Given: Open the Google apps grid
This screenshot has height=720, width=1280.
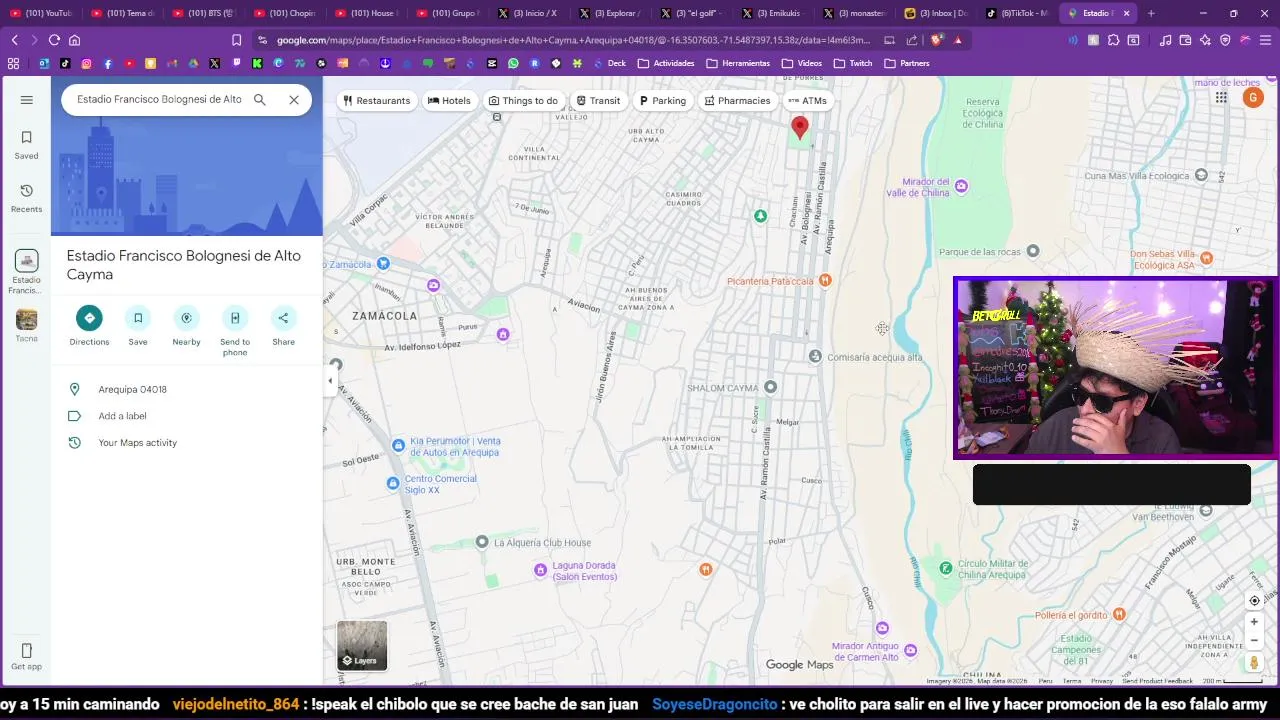Looking at the screenshot, I should click(x=1221, y=97).
